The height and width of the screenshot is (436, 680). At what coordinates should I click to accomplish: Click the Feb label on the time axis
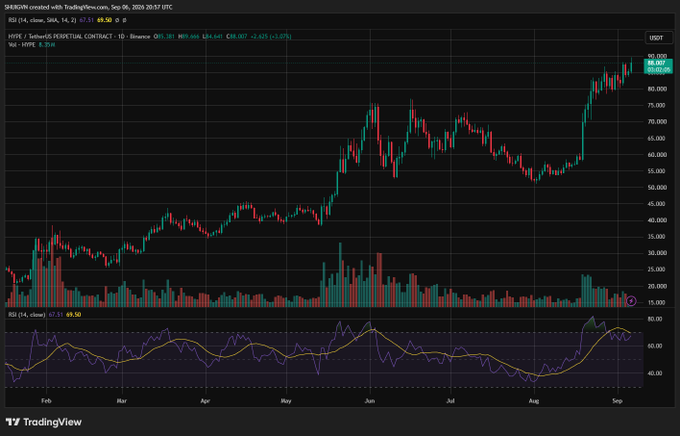(x=46, y=401)
